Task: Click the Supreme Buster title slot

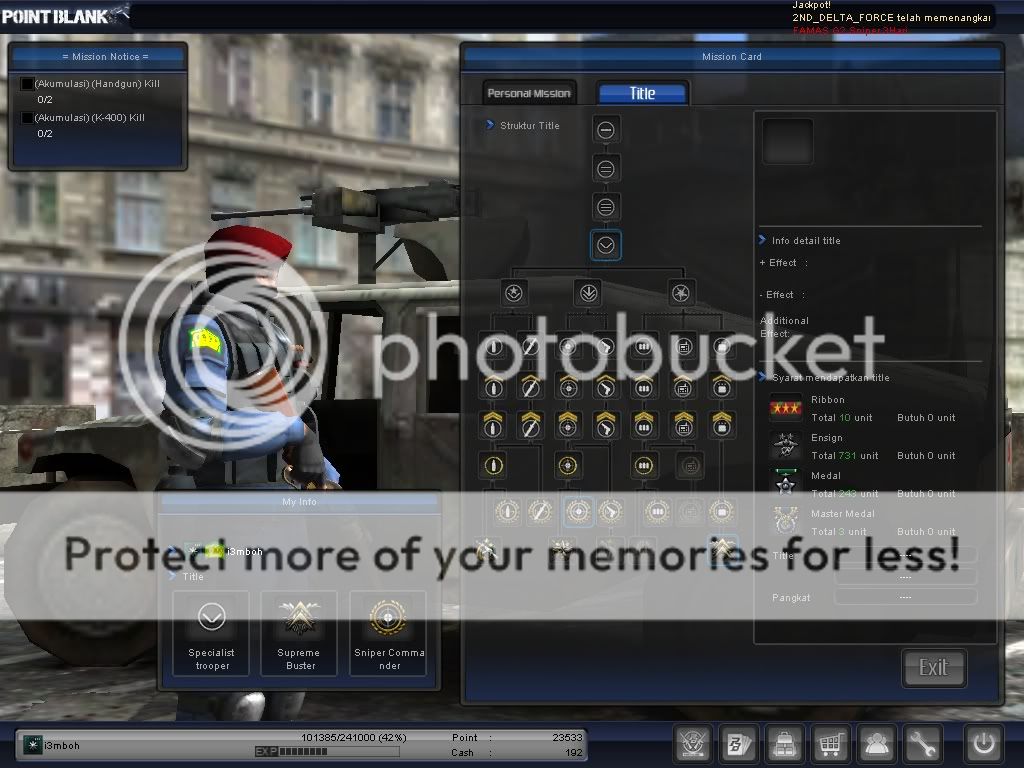Action: tap(299, 633)
